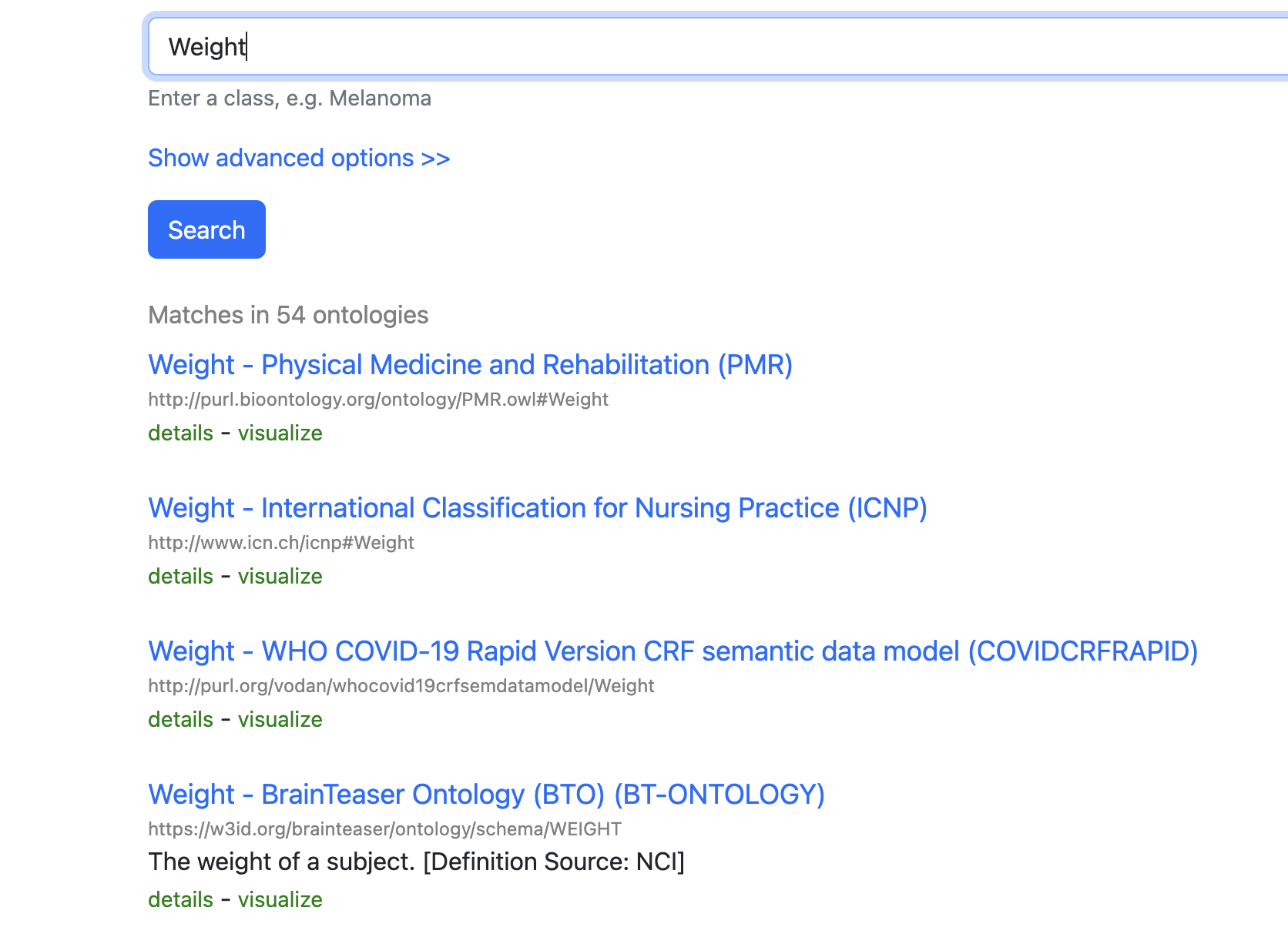Open the Weight class in PMR ontology
1288x927 pixels.
470,364
